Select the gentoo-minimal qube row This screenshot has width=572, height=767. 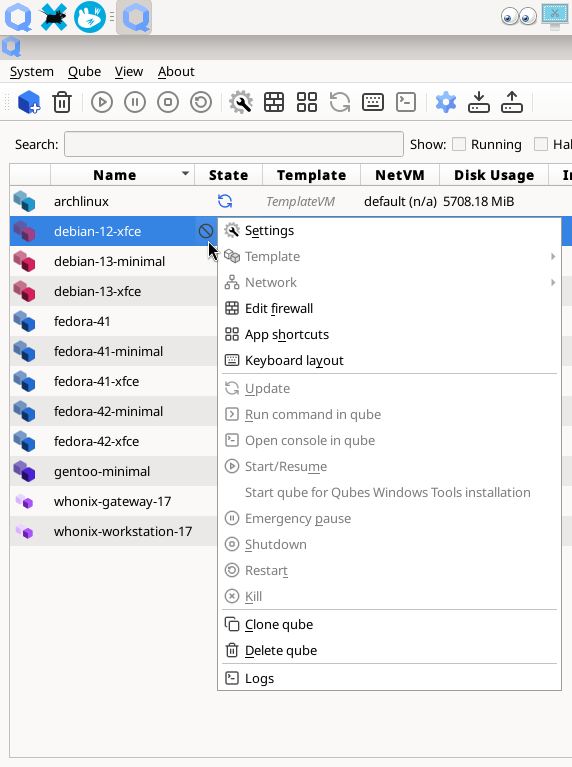pyautogui.click(x=114, y=471)
